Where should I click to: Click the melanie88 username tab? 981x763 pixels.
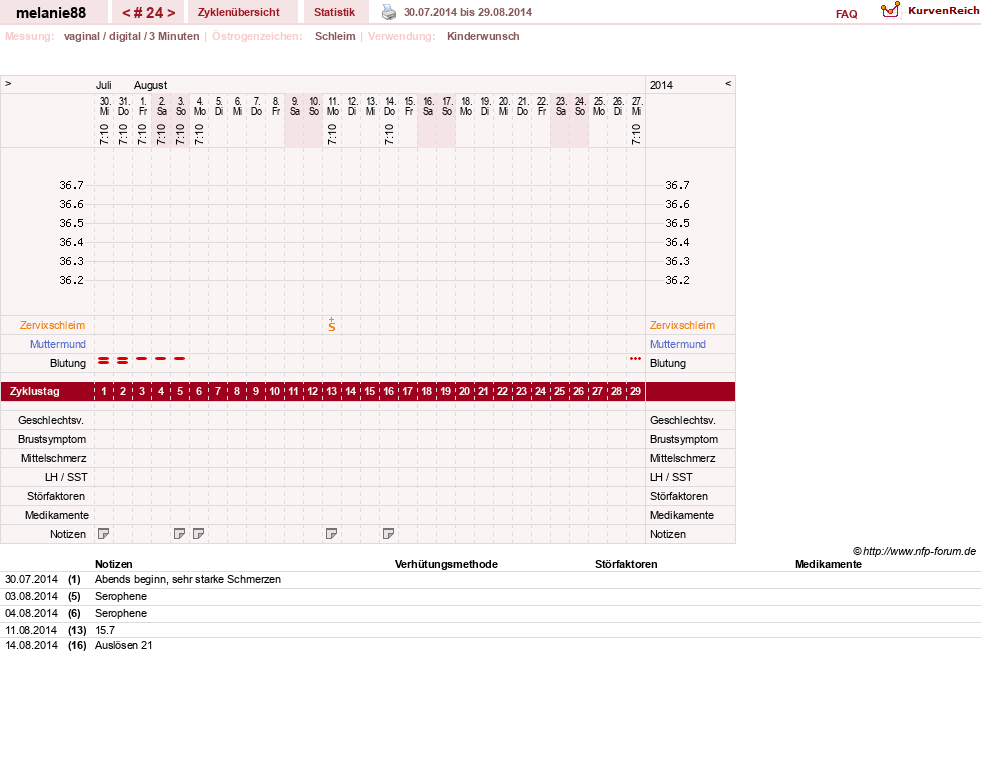pyautogui.click(x=51, y=13)
